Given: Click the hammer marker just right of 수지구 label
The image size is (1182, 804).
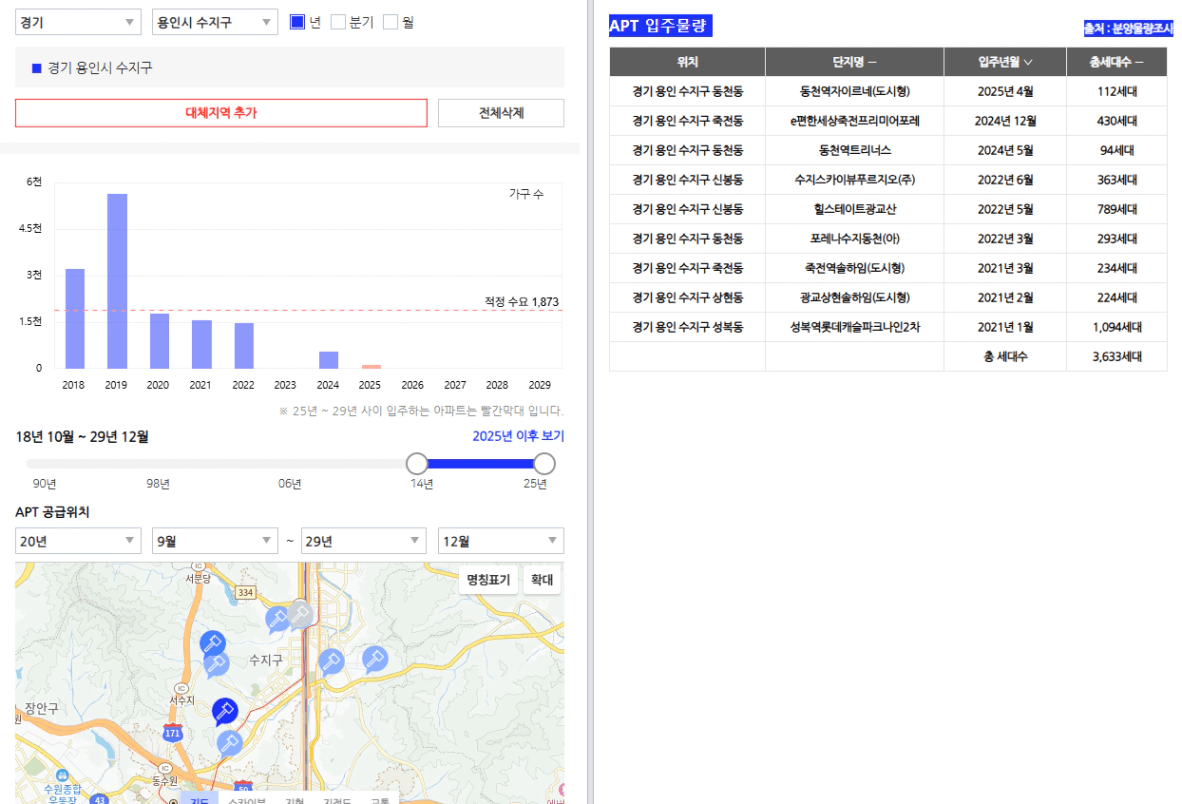Looking at the screenshot, I should point(331,661).
